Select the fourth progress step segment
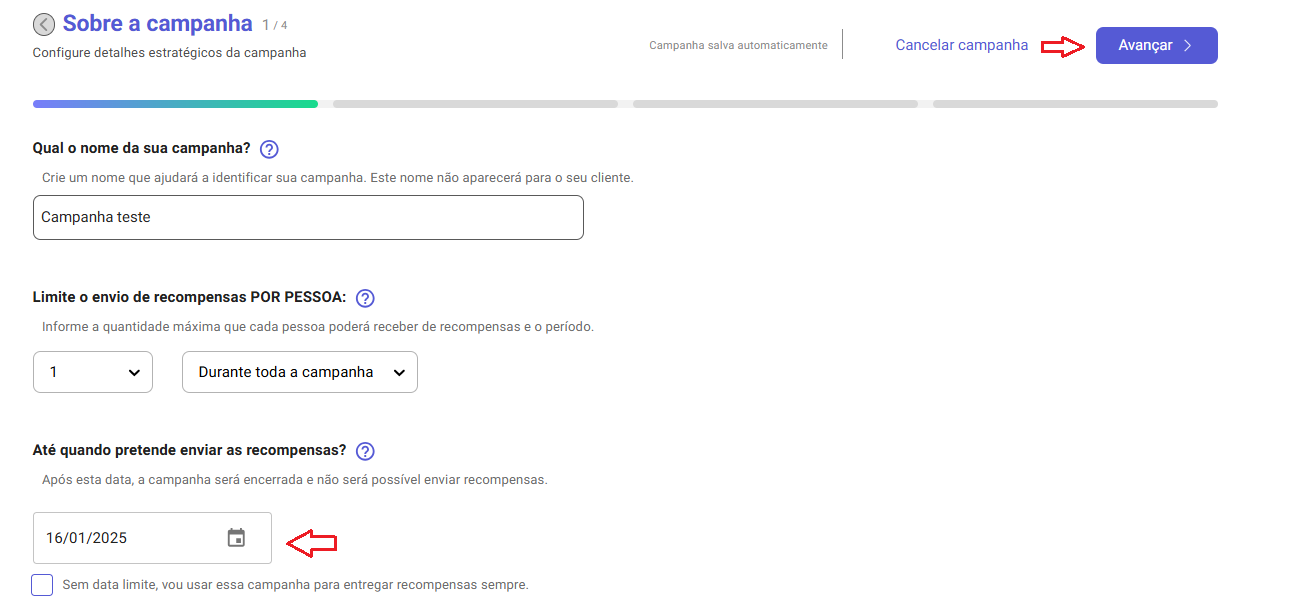This screenshot has height=615, width=1292. coord(1075,103)
